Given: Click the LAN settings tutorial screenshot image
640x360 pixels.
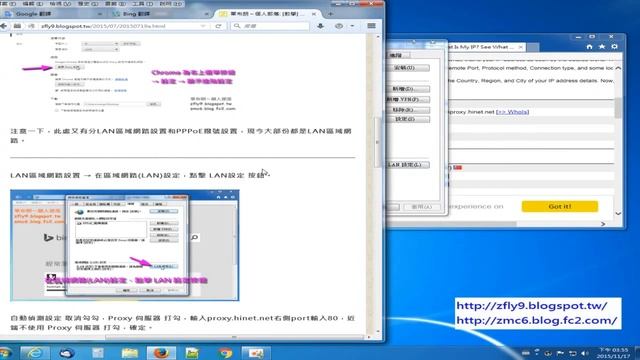Looking at the screenshot, I should 125,245.
